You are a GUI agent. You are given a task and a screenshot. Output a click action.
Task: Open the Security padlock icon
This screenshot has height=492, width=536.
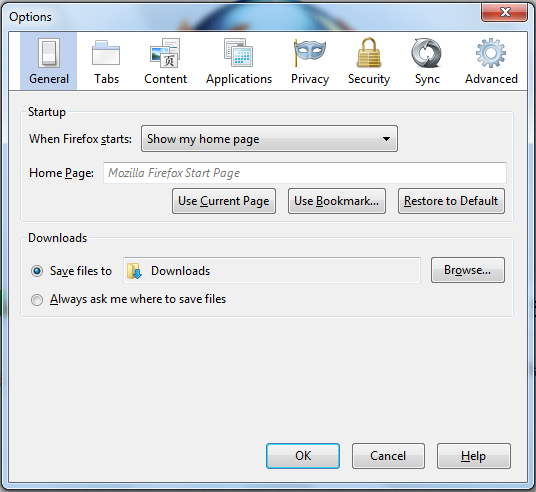(x=369, y=52)
